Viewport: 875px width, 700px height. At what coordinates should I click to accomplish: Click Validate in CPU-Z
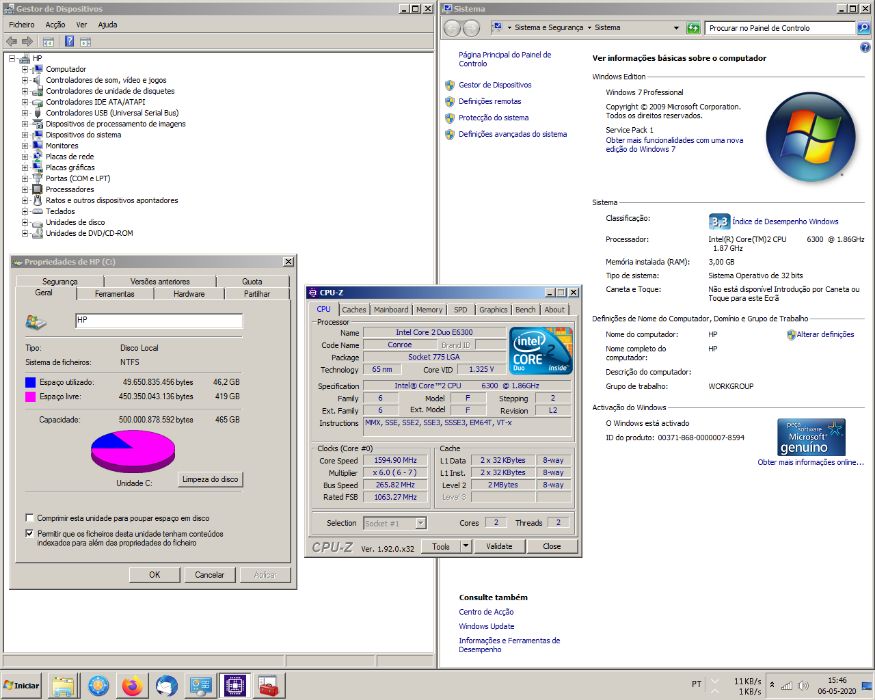click(498, 546)
